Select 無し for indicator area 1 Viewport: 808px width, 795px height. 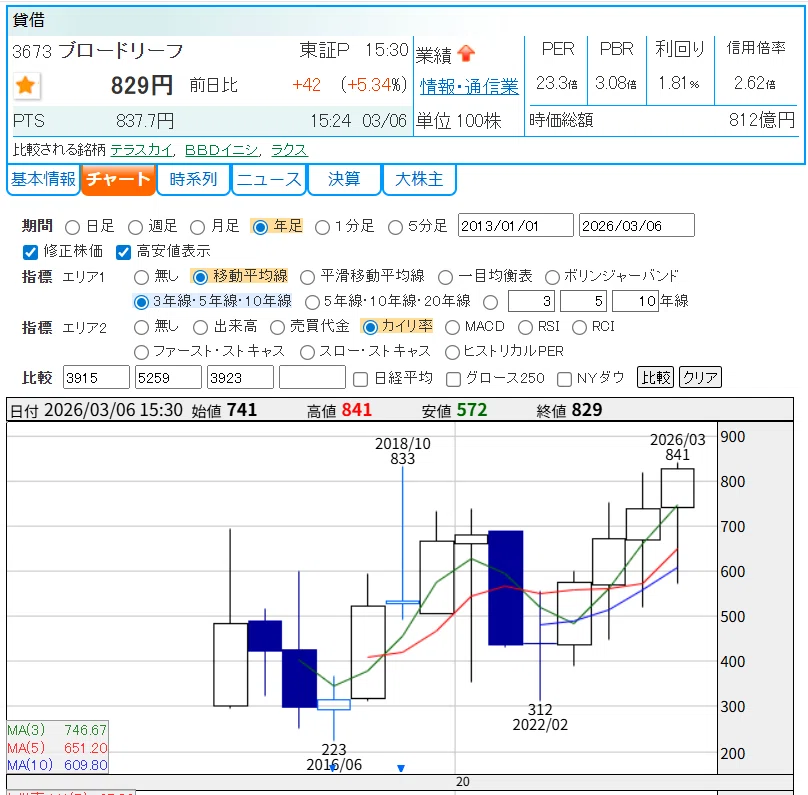pos(141,277)
